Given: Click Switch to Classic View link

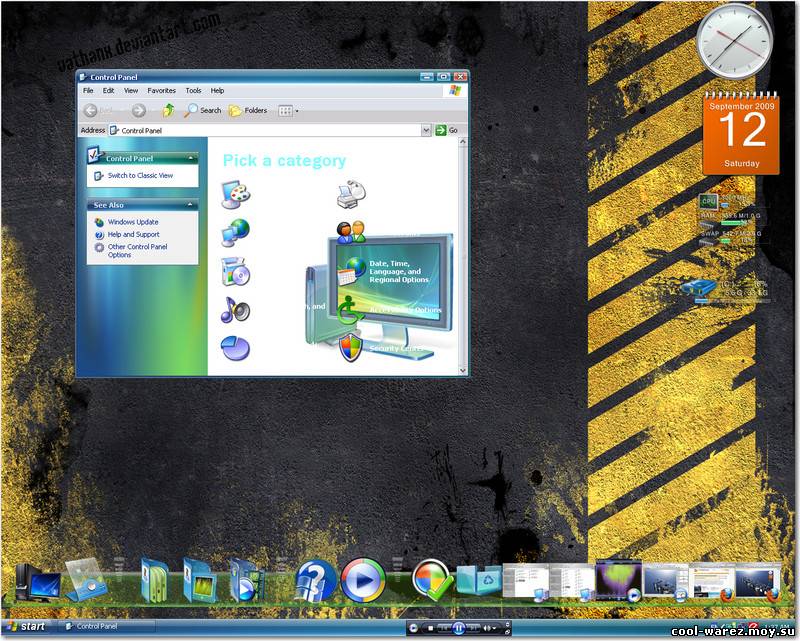Looking at the screenshot, I should click(x=140, y=176).
